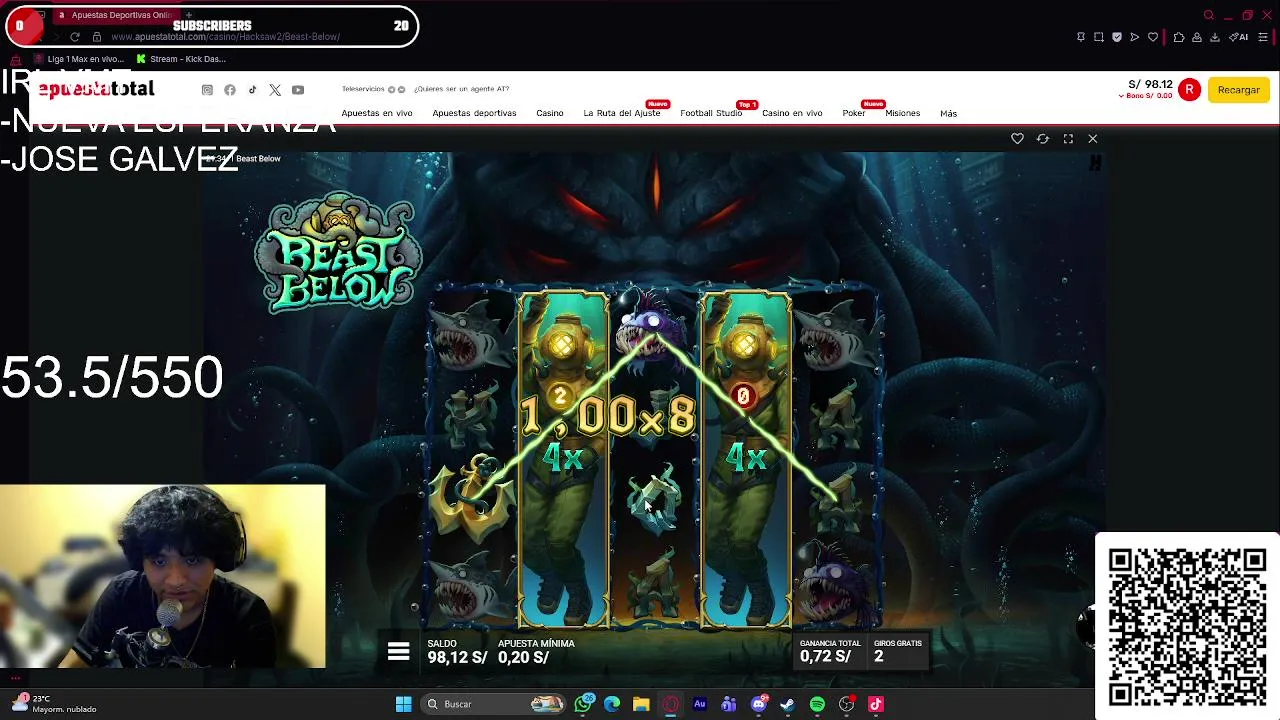Open Apuestas en vivo menu item
Viewport: 1280px width, 720px height.
[x=377, y=113]
